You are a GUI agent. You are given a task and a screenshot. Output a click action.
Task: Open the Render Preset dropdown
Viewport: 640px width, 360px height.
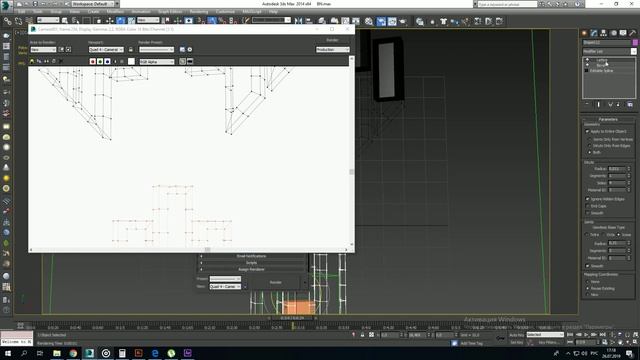tap(156, 49)
